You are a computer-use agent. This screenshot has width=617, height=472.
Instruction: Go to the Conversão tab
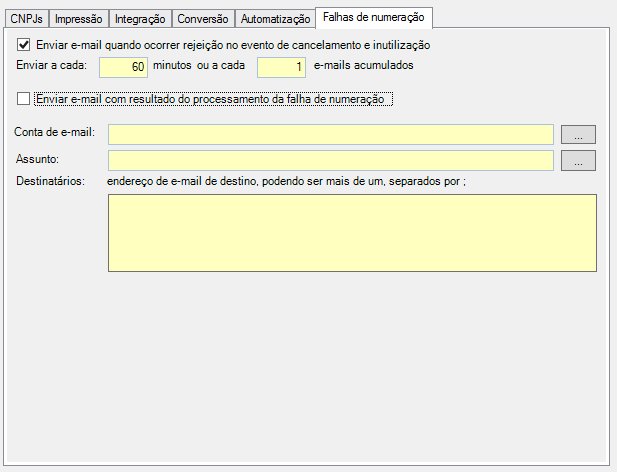point(203,19)
